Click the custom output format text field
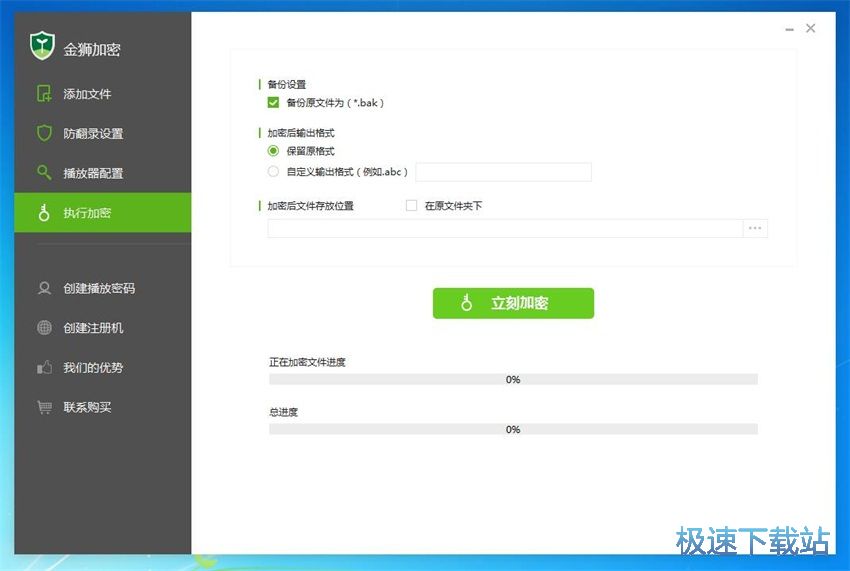 504,172
